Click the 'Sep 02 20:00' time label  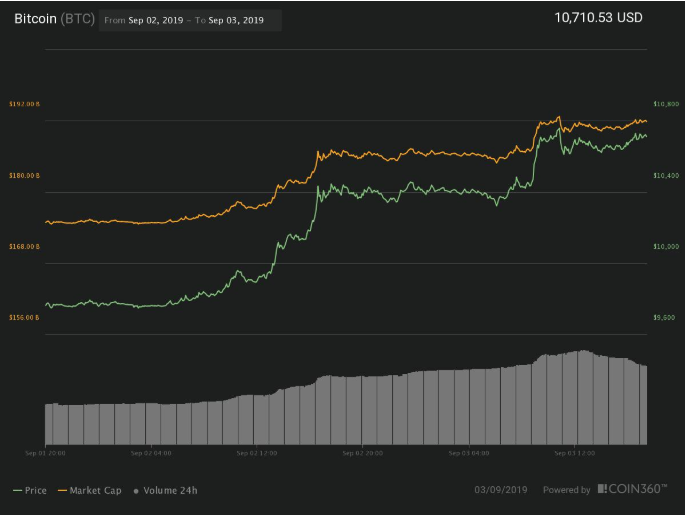point(363,453)
